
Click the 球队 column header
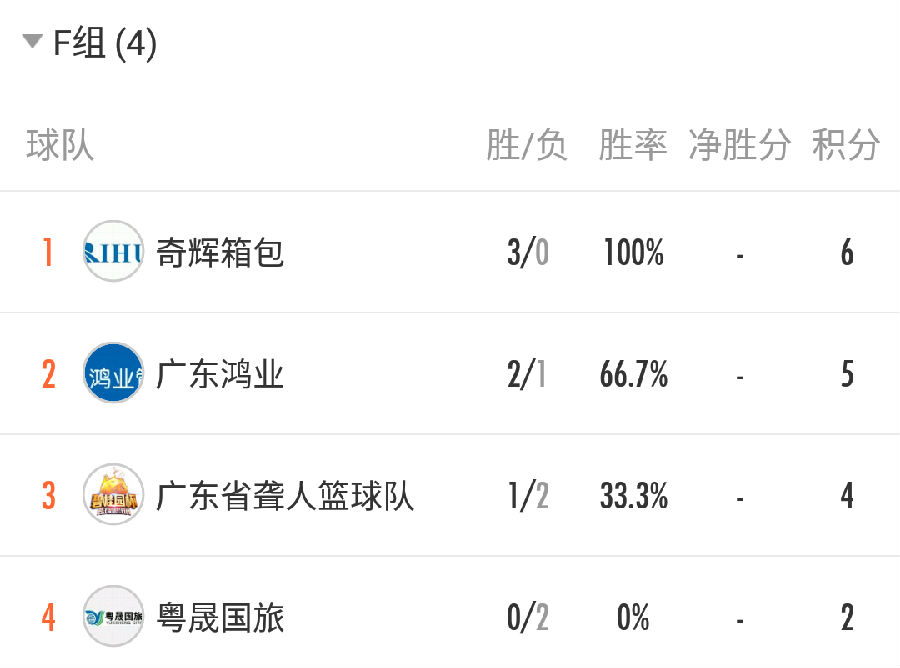click(60, 145)
